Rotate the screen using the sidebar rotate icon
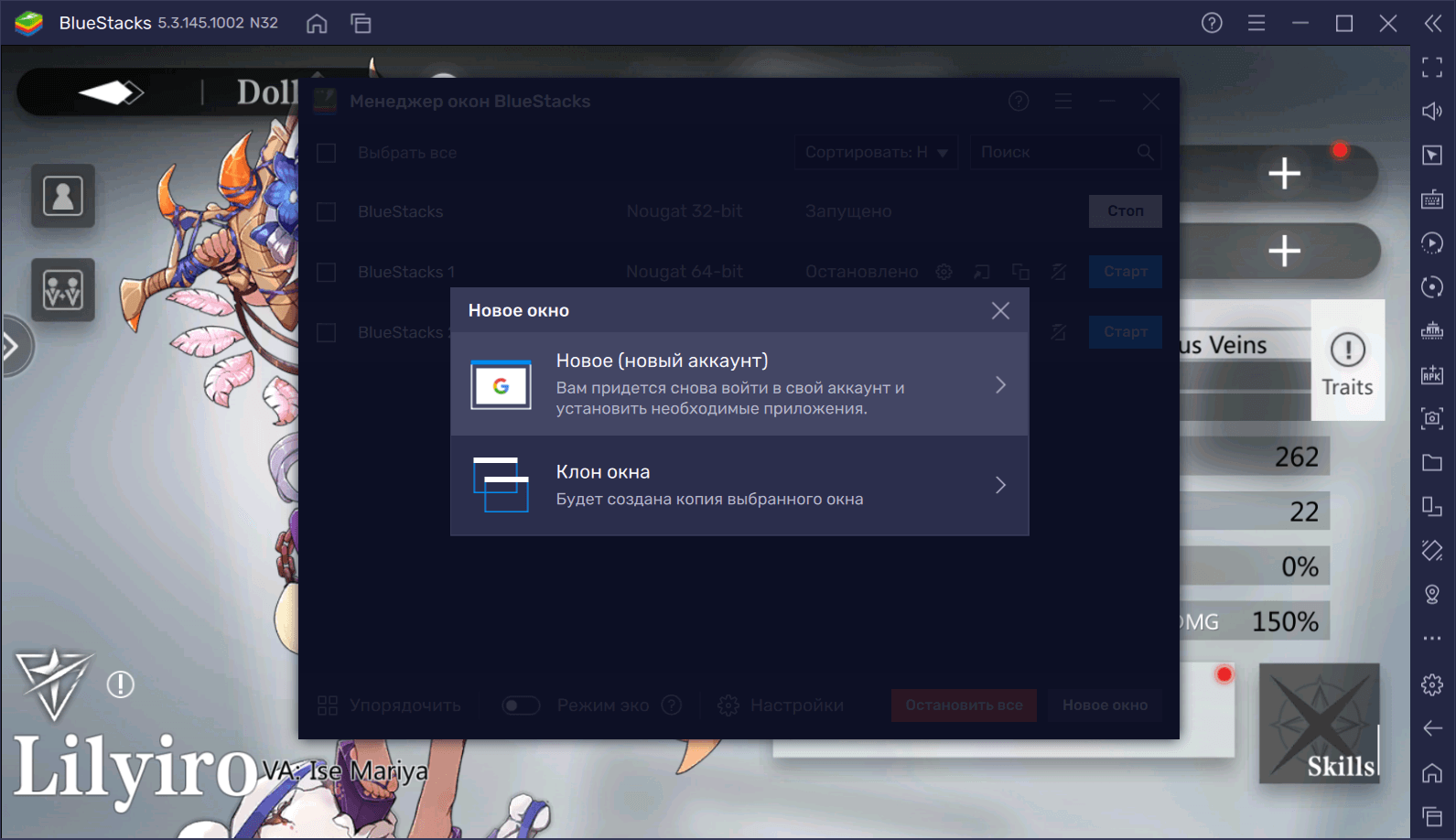 tap(1432, 550)
